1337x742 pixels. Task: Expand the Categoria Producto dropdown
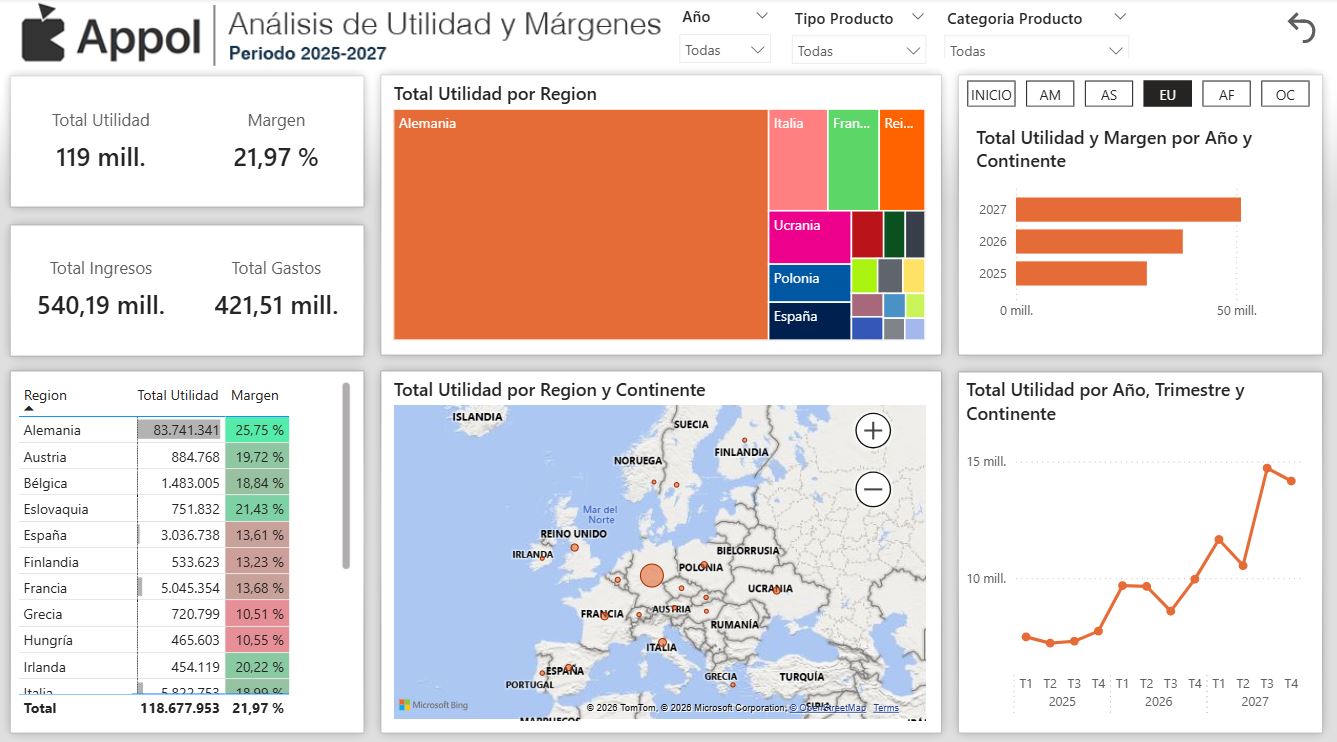pos(1036,51)
